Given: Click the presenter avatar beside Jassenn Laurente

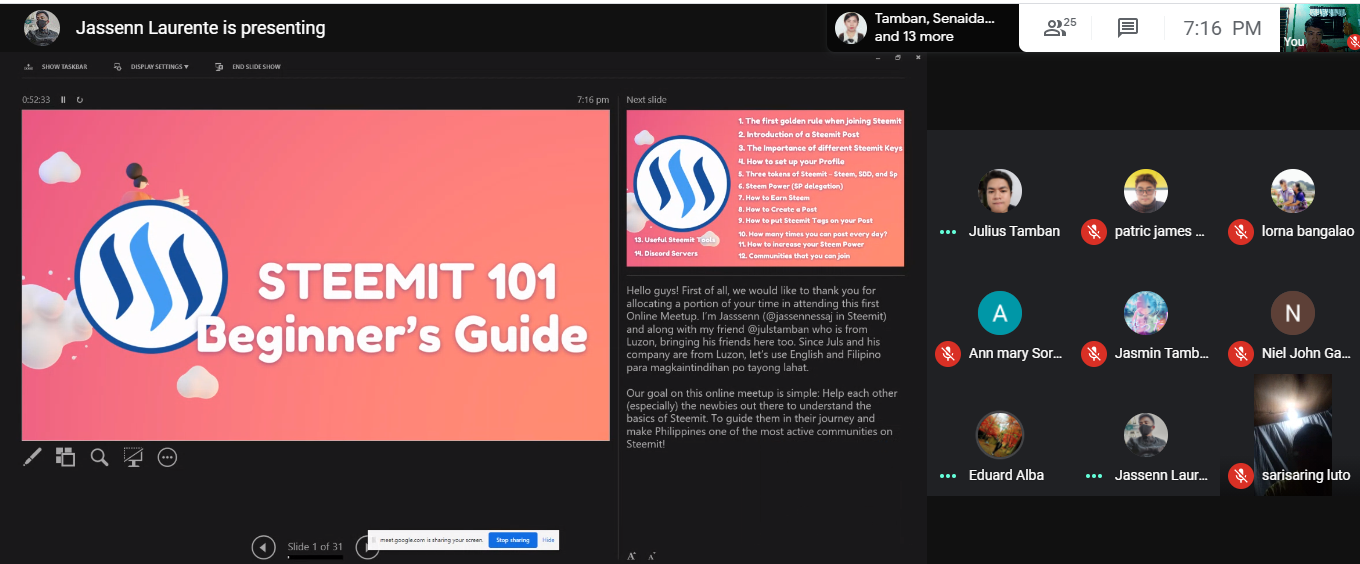Looking at the screenshot, I should [41, 28].
